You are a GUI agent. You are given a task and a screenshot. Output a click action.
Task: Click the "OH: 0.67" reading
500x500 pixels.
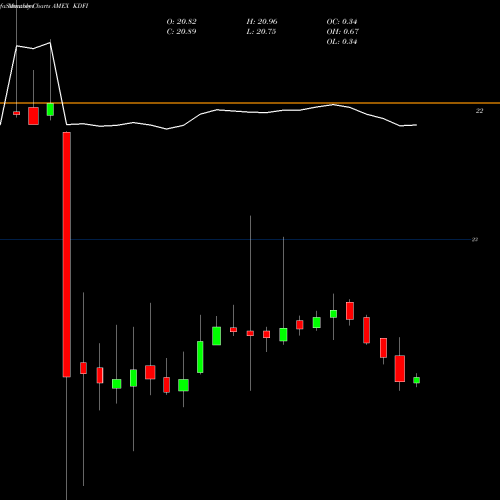[x=342, y=32]
